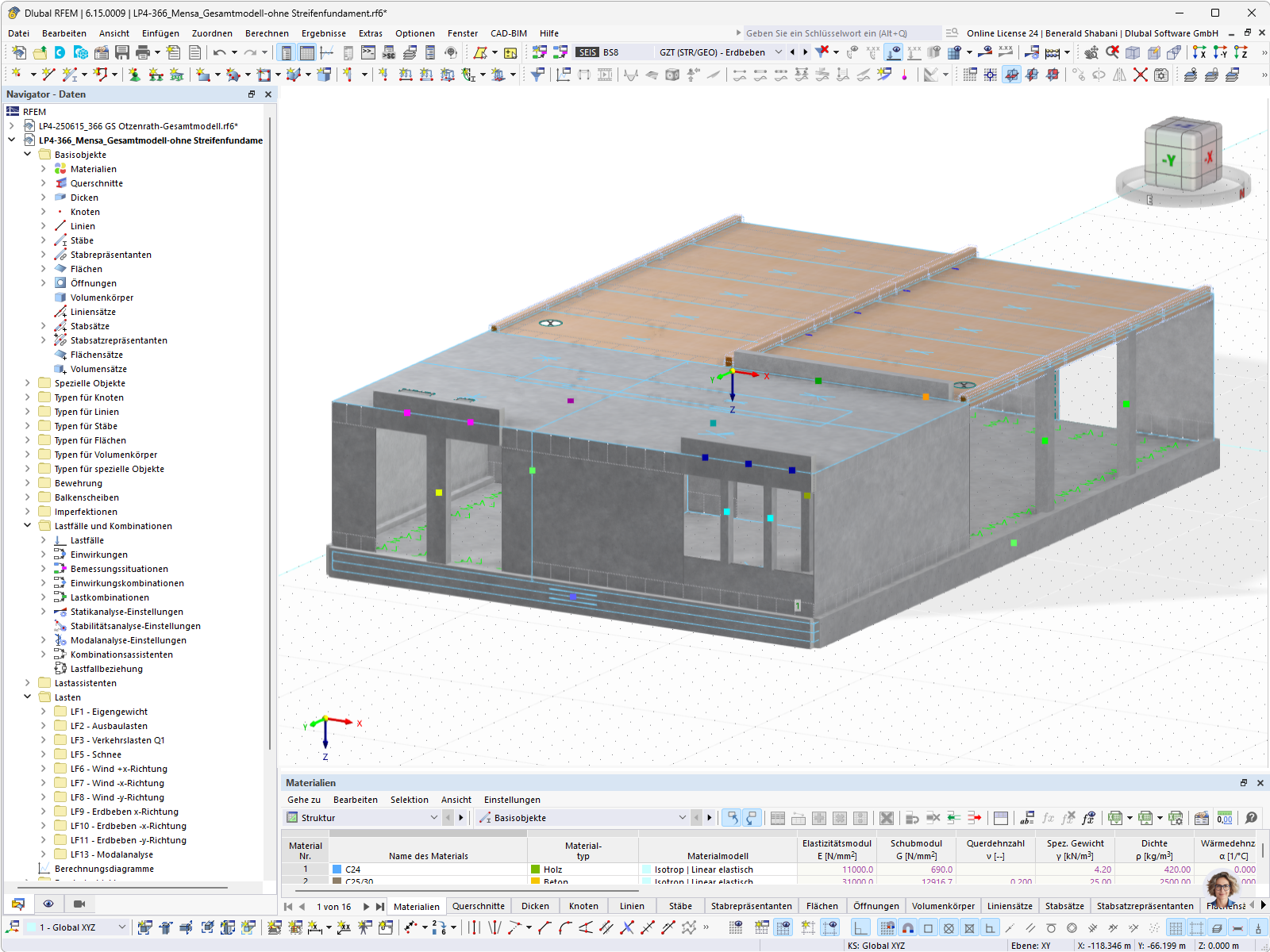Toggle the SEIS design situation badge

click(587, 52)
